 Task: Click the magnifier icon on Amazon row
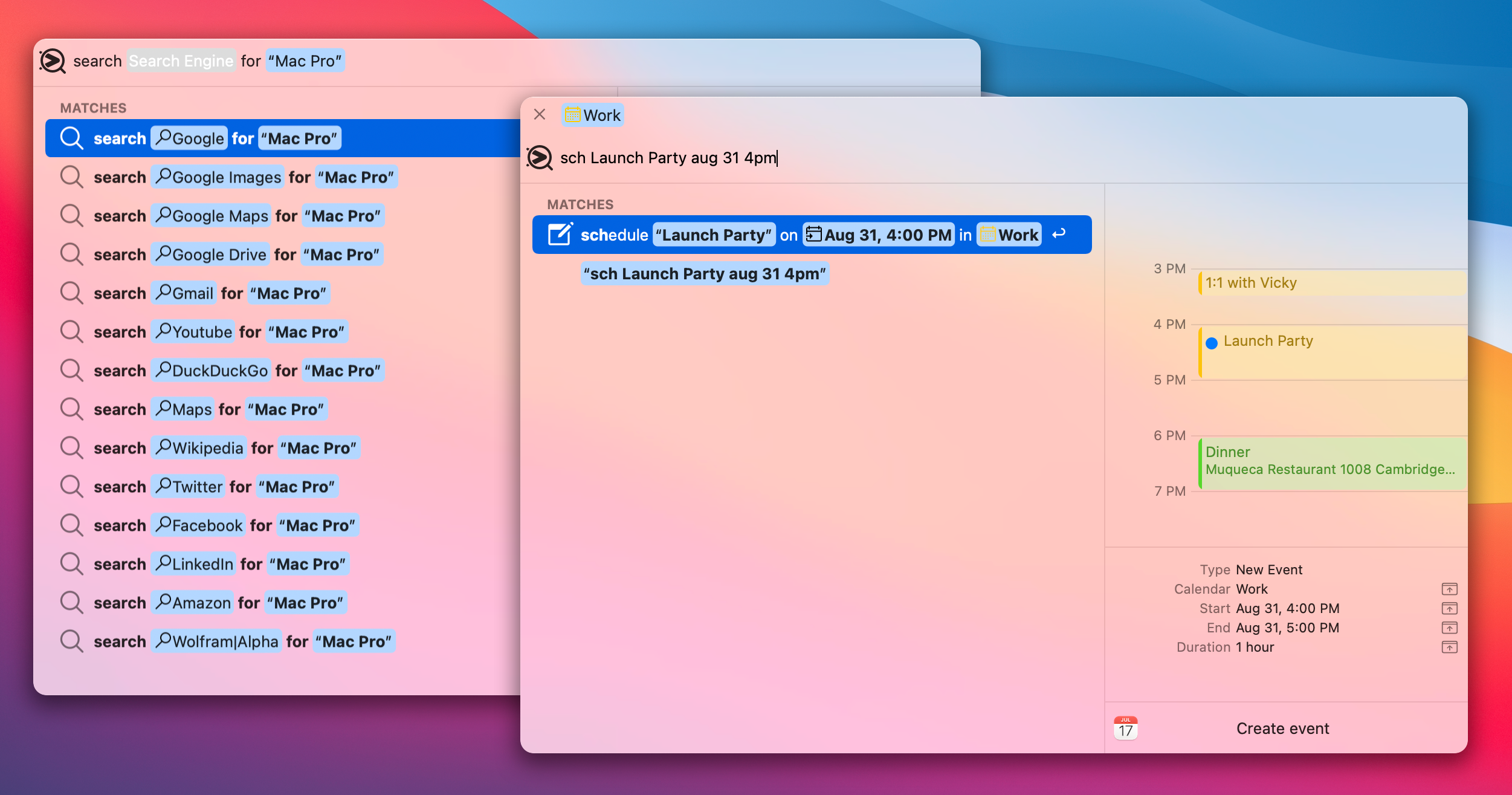point(72,602)
